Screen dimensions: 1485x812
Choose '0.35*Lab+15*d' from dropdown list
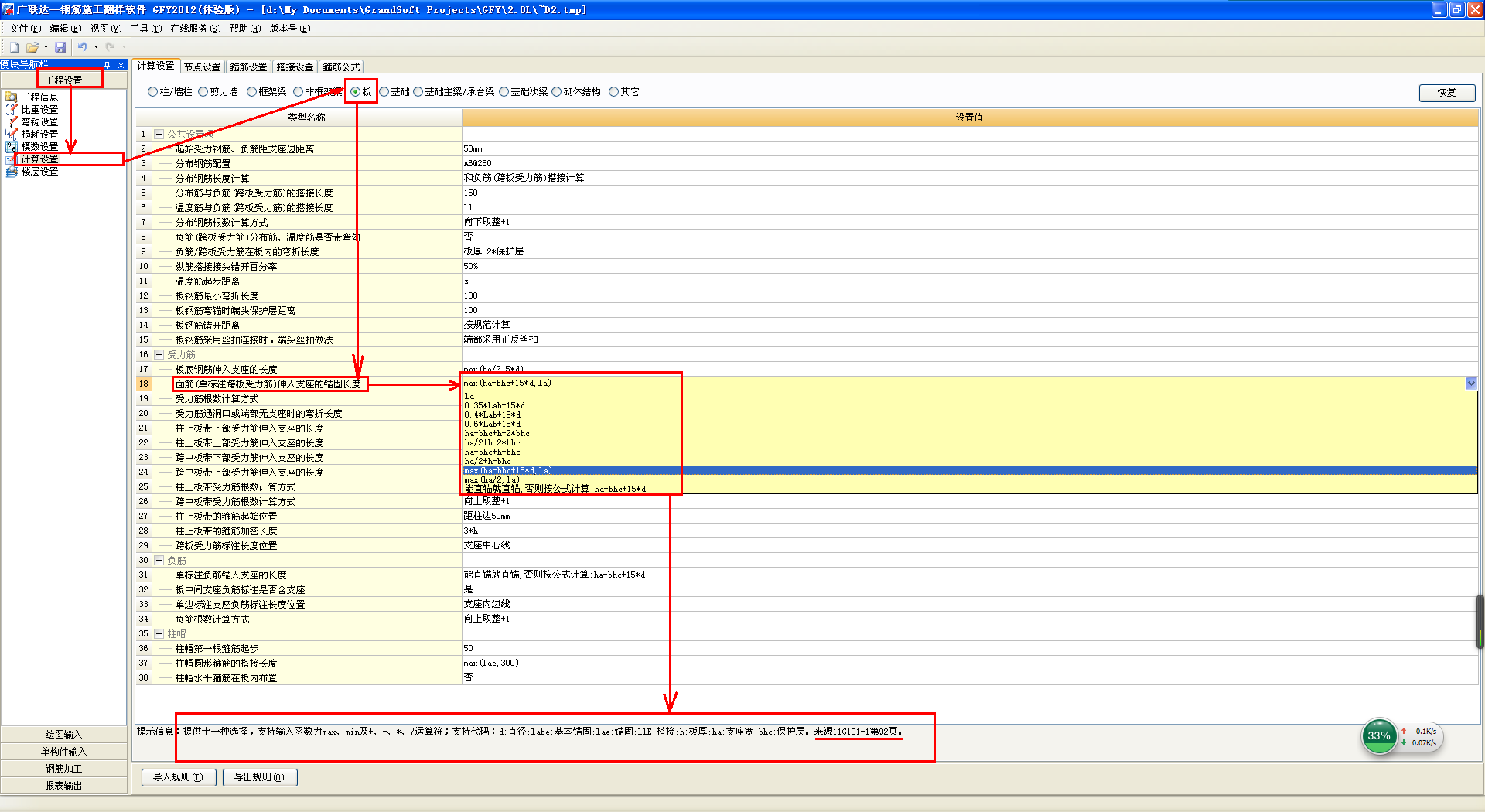[970, 405]
